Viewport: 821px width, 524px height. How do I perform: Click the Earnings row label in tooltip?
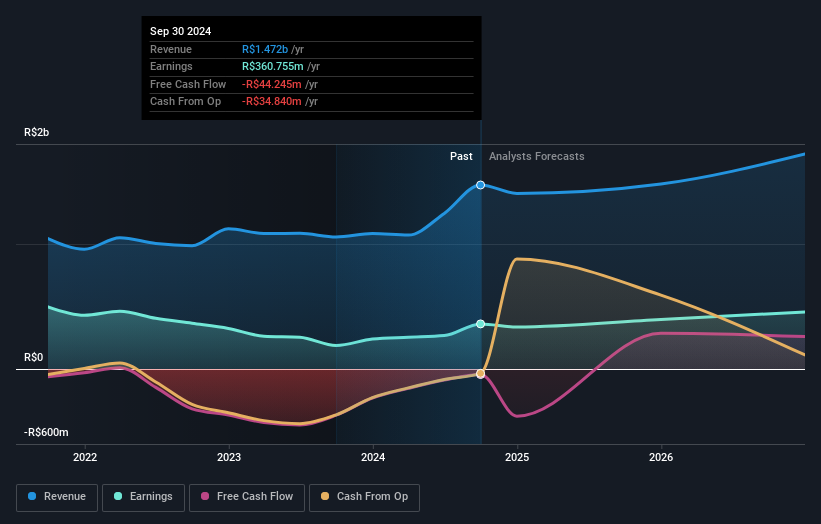[171, 66]
